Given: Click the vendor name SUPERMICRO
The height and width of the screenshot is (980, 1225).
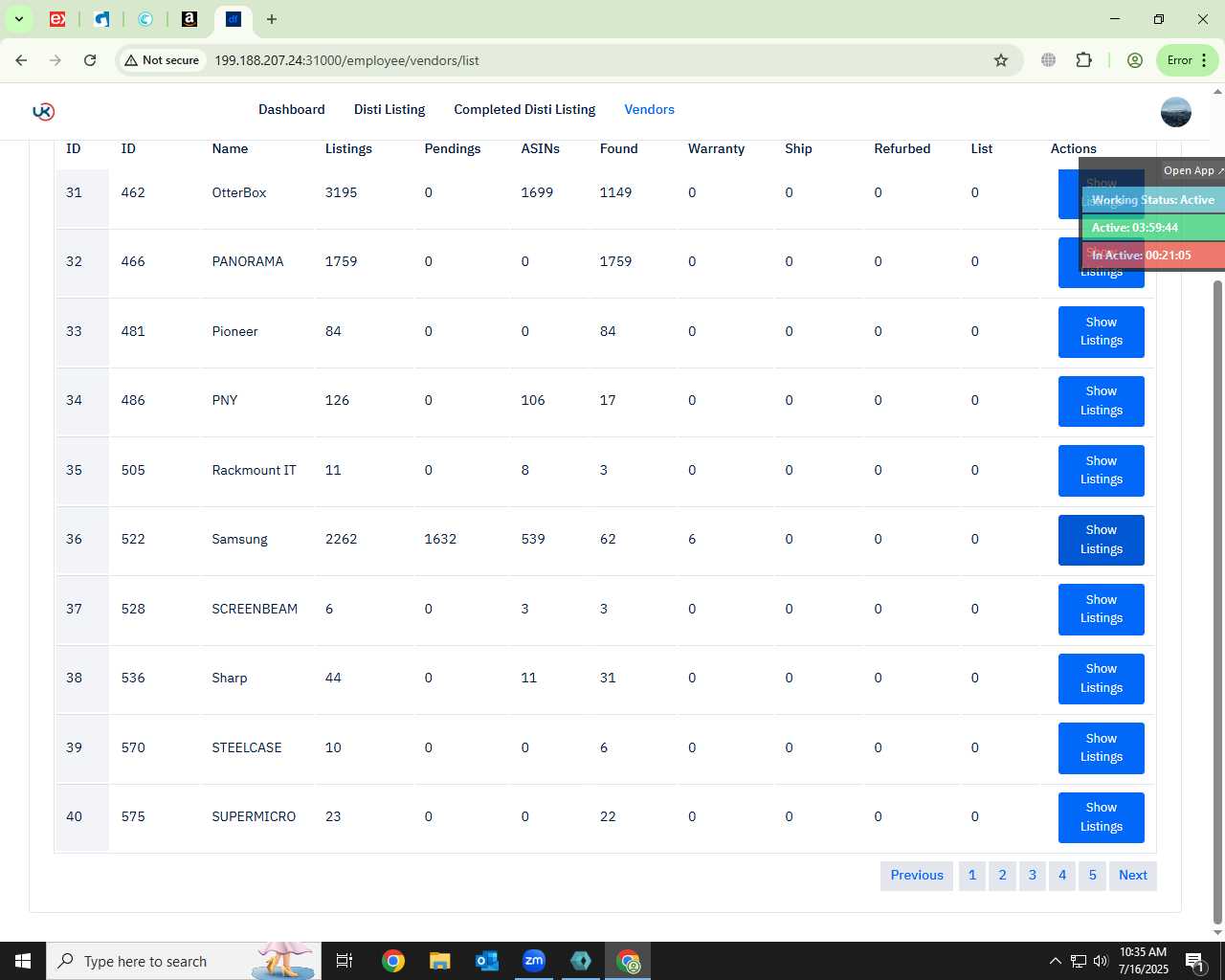Looking at the screenshot, I should (254, 816).
